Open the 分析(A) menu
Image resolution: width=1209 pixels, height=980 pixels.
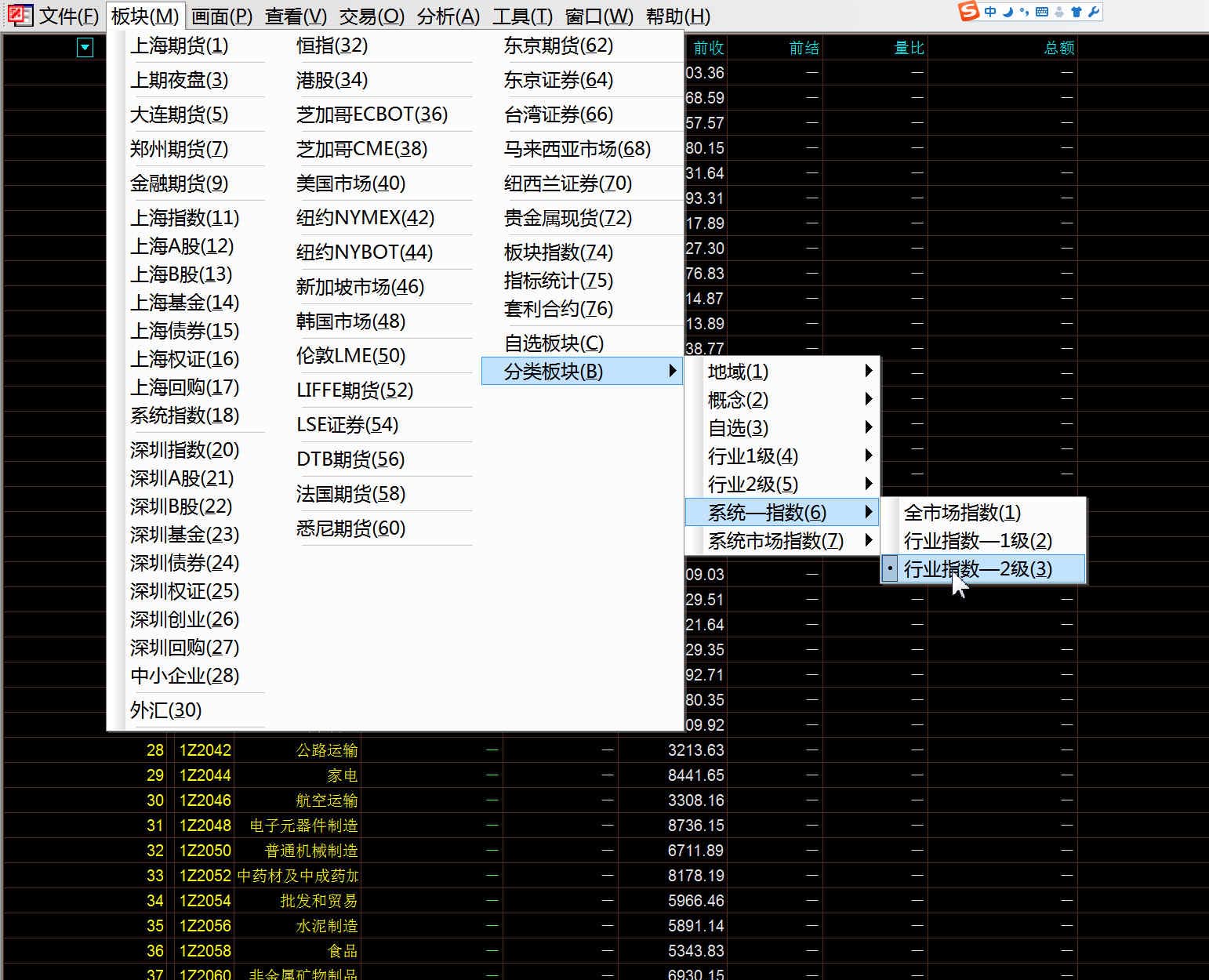(x=448, y=16)
